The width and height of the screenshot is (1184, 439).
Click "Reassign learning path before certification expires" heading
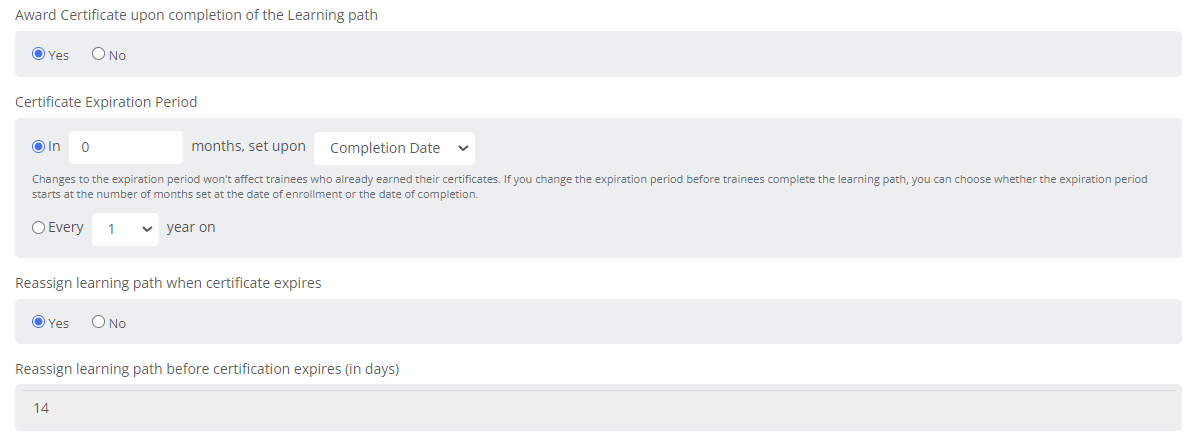pyautogui.click(x=207, y=369)
